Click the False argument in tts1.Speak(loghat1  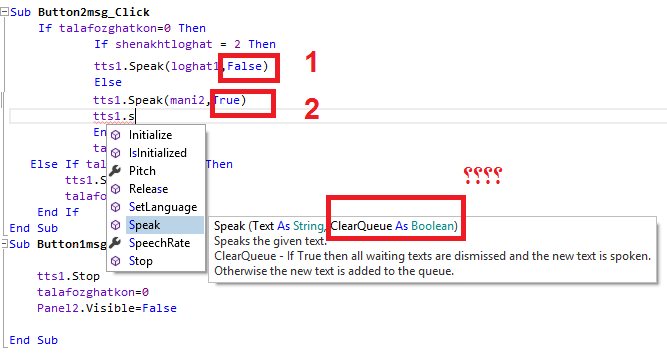tap(244, 66)
